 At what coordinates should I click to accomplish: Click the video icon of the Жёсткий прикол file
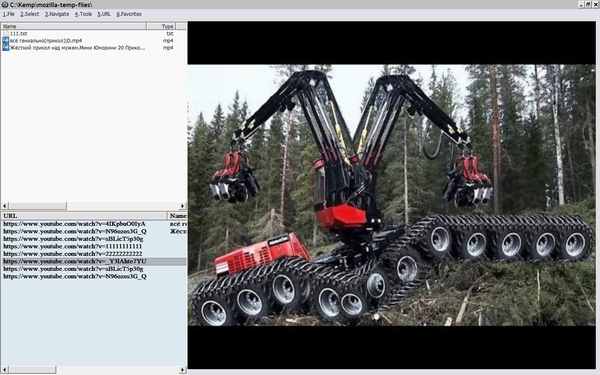click(x=5, y=47)
